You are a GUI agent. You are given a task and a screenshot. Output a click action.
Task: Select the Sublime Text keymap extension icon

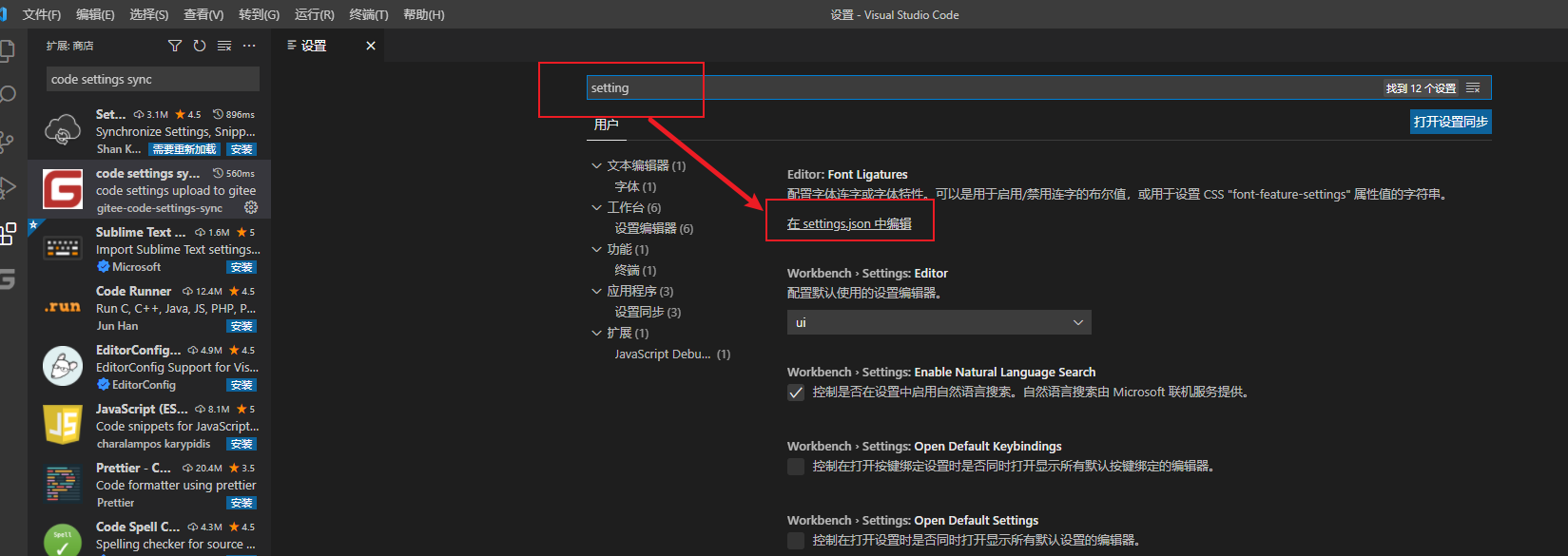[x=63, y=249]
